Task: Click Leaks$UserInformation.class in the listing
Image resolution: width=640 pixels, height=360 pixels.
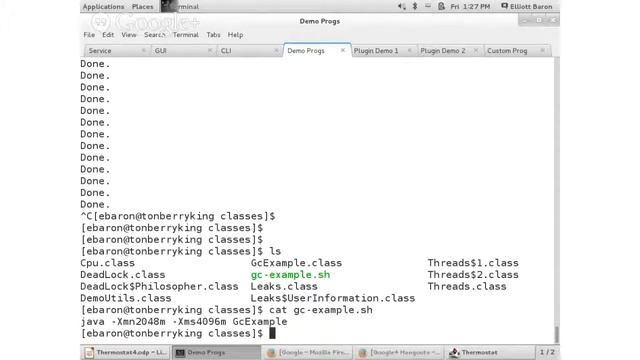Action: pos(333,298)
